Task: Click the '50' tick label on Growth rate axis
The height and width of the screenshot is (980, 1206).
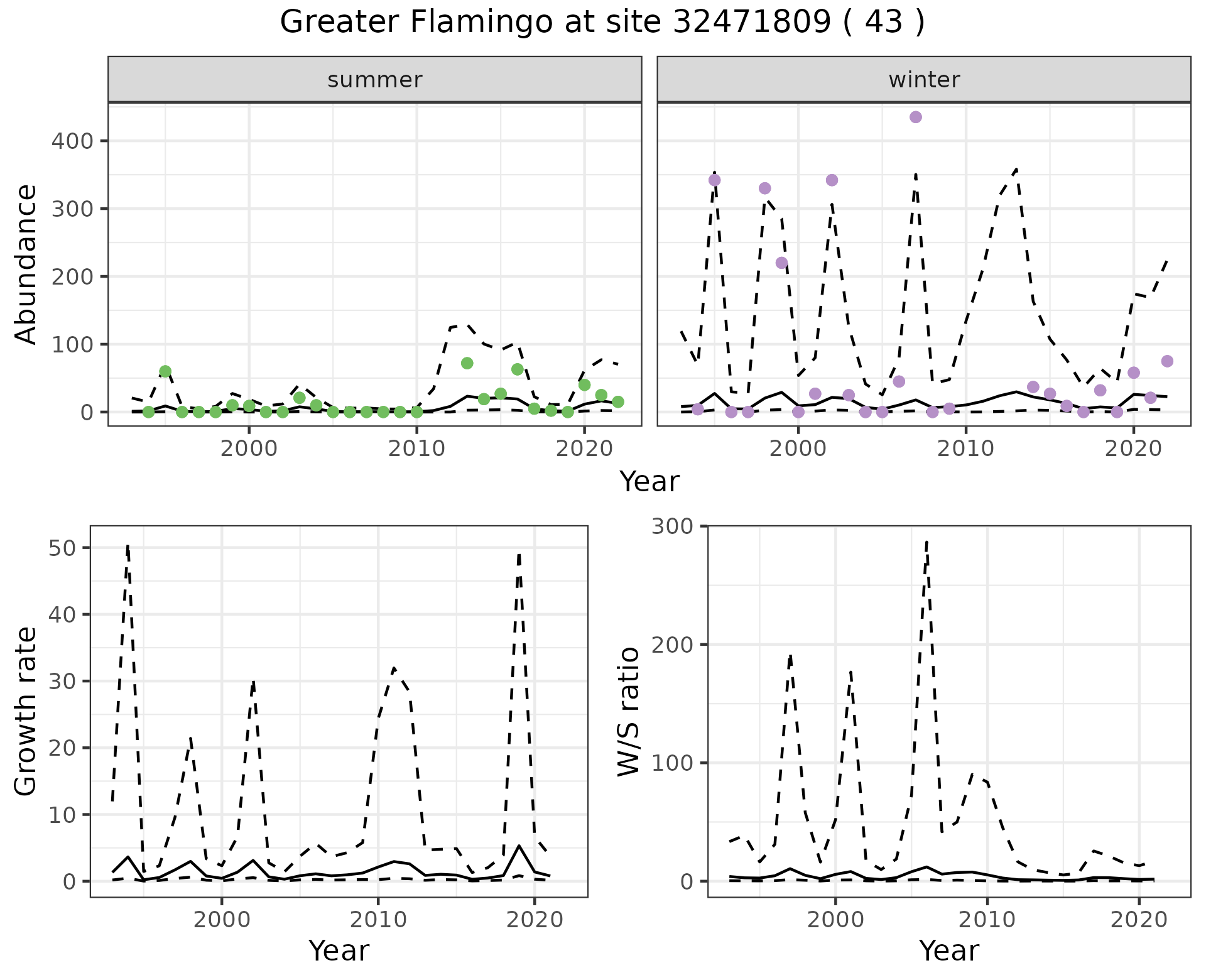Action: tap(62, 548)
